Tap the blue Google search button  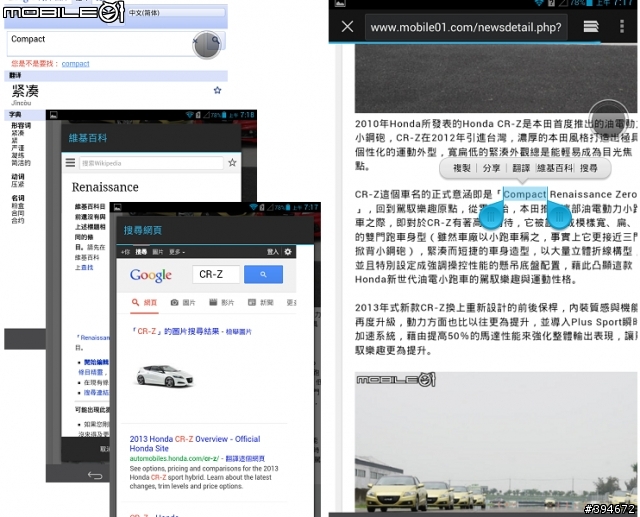click(263, 274)
